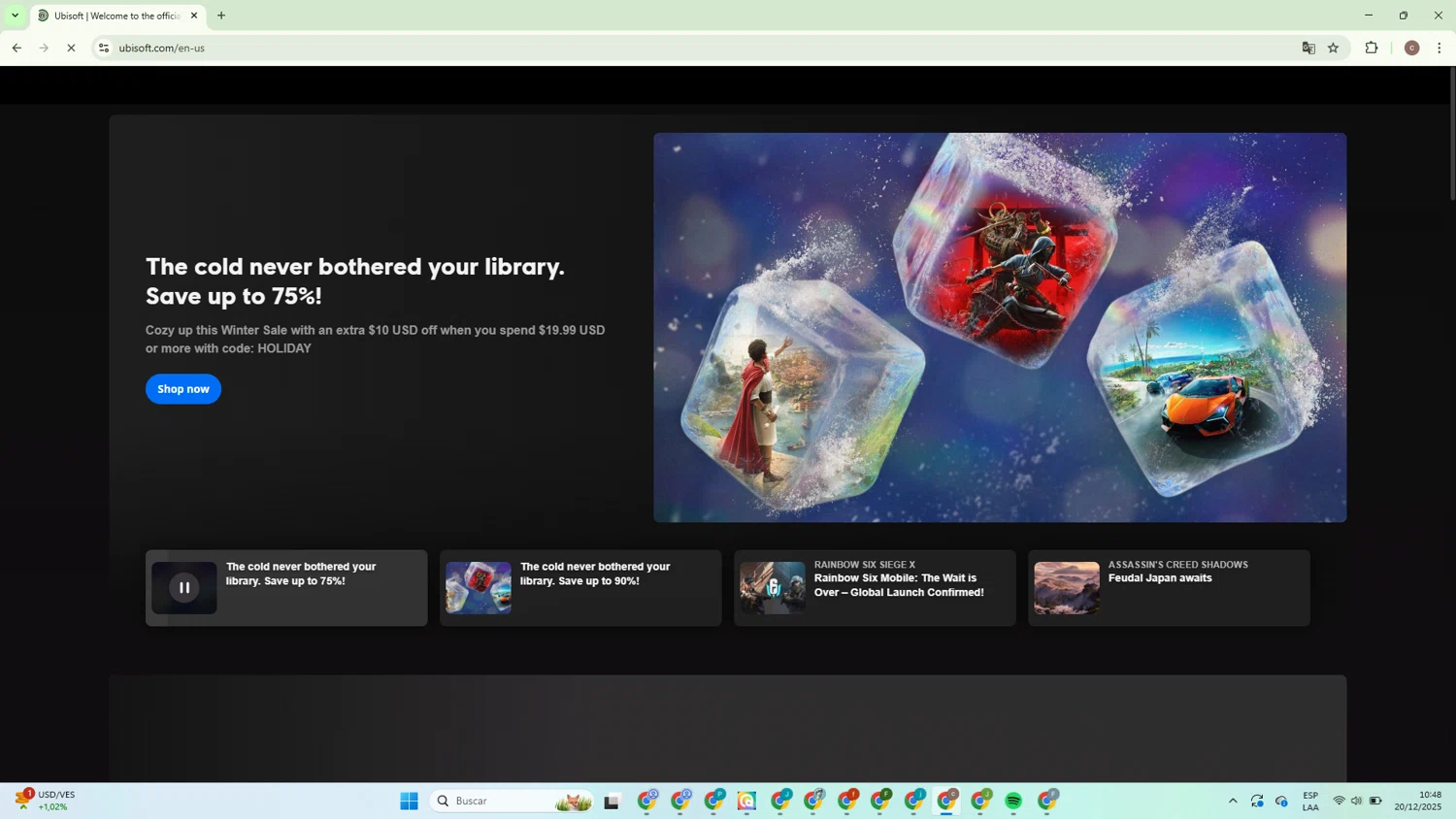This screenshot has height=819, width=1456.
Task: Click the forward navigation arrow
Action: click(44, 48)
